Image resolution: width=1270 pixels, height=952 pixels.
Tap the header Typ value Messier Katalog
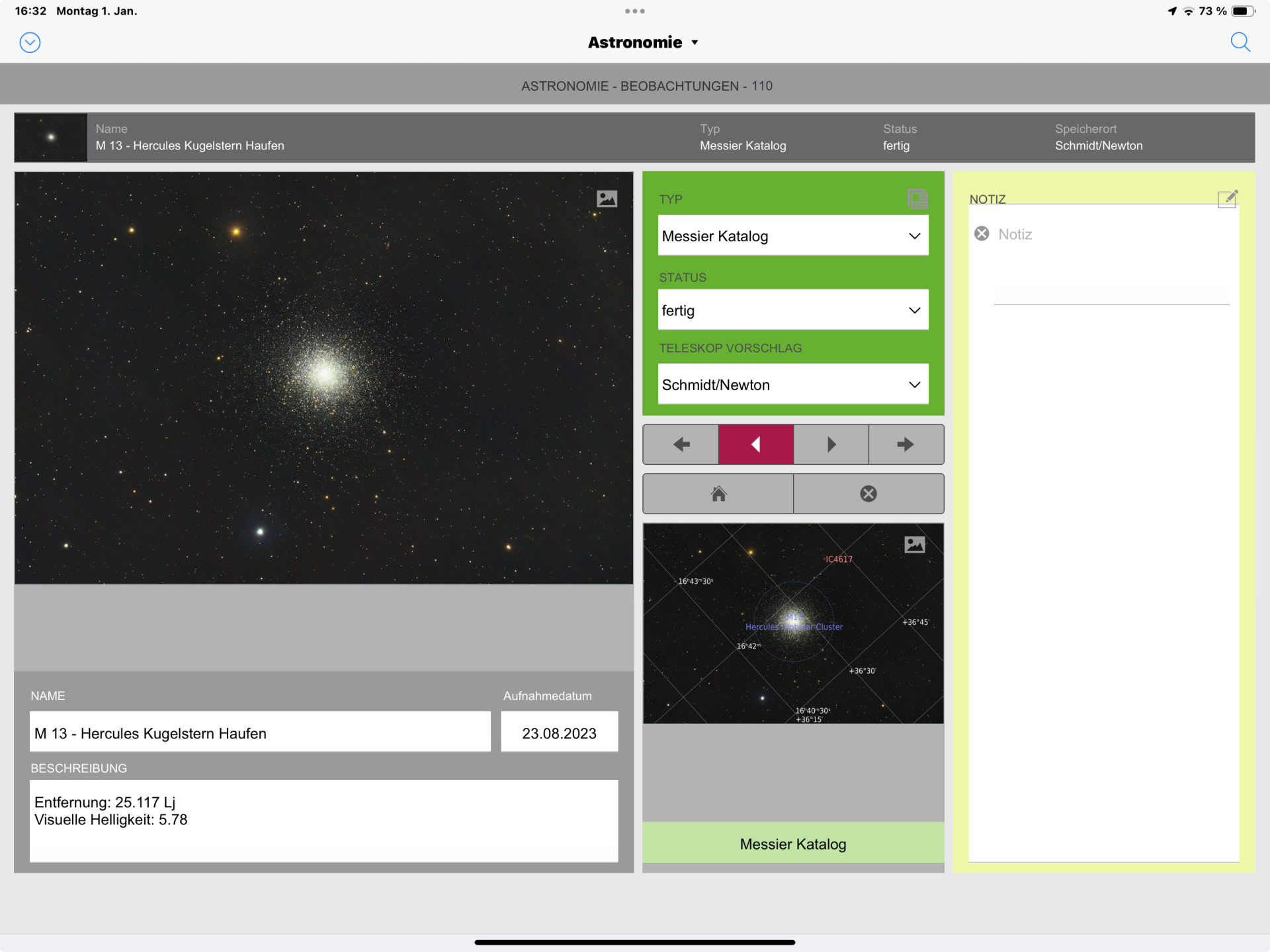[x=743, y=145]
